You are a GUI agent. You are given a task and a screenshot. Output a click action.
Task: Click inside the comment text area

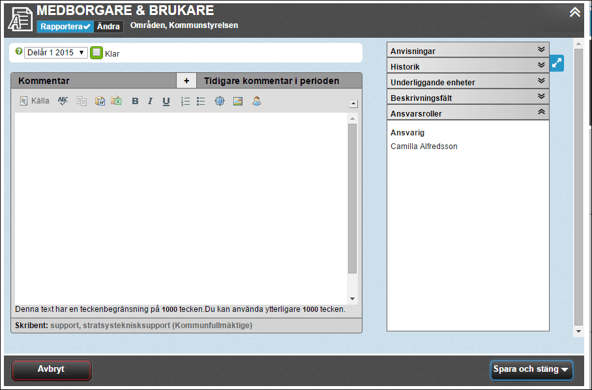point(181,208)
